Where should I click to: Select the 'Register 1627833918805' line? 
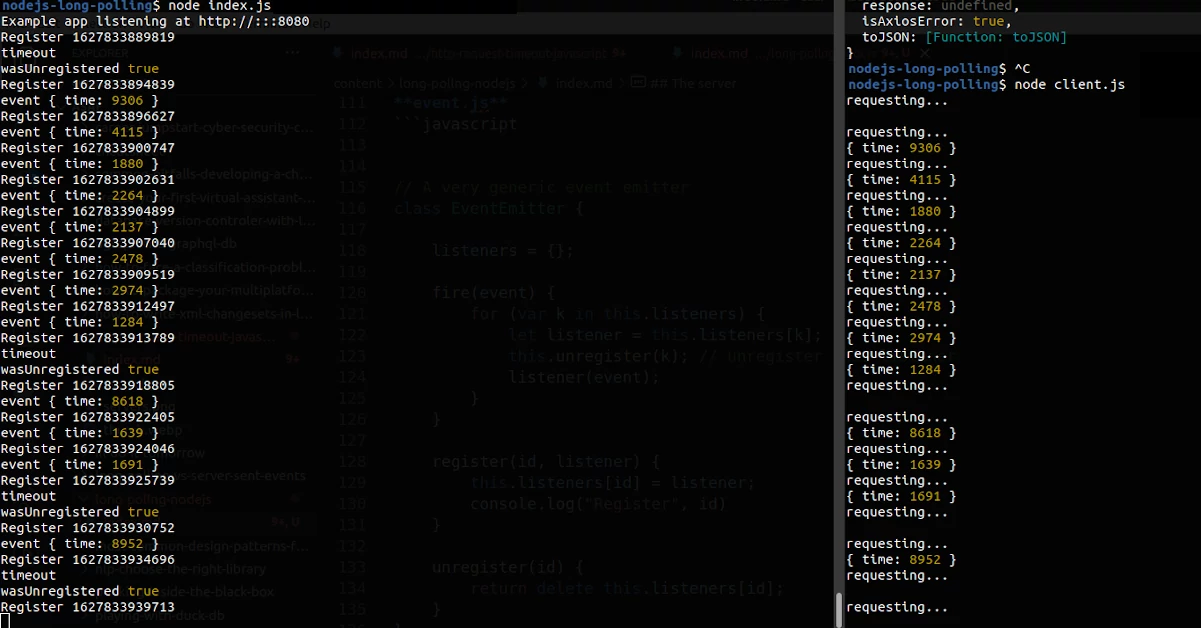click(88, 385)
